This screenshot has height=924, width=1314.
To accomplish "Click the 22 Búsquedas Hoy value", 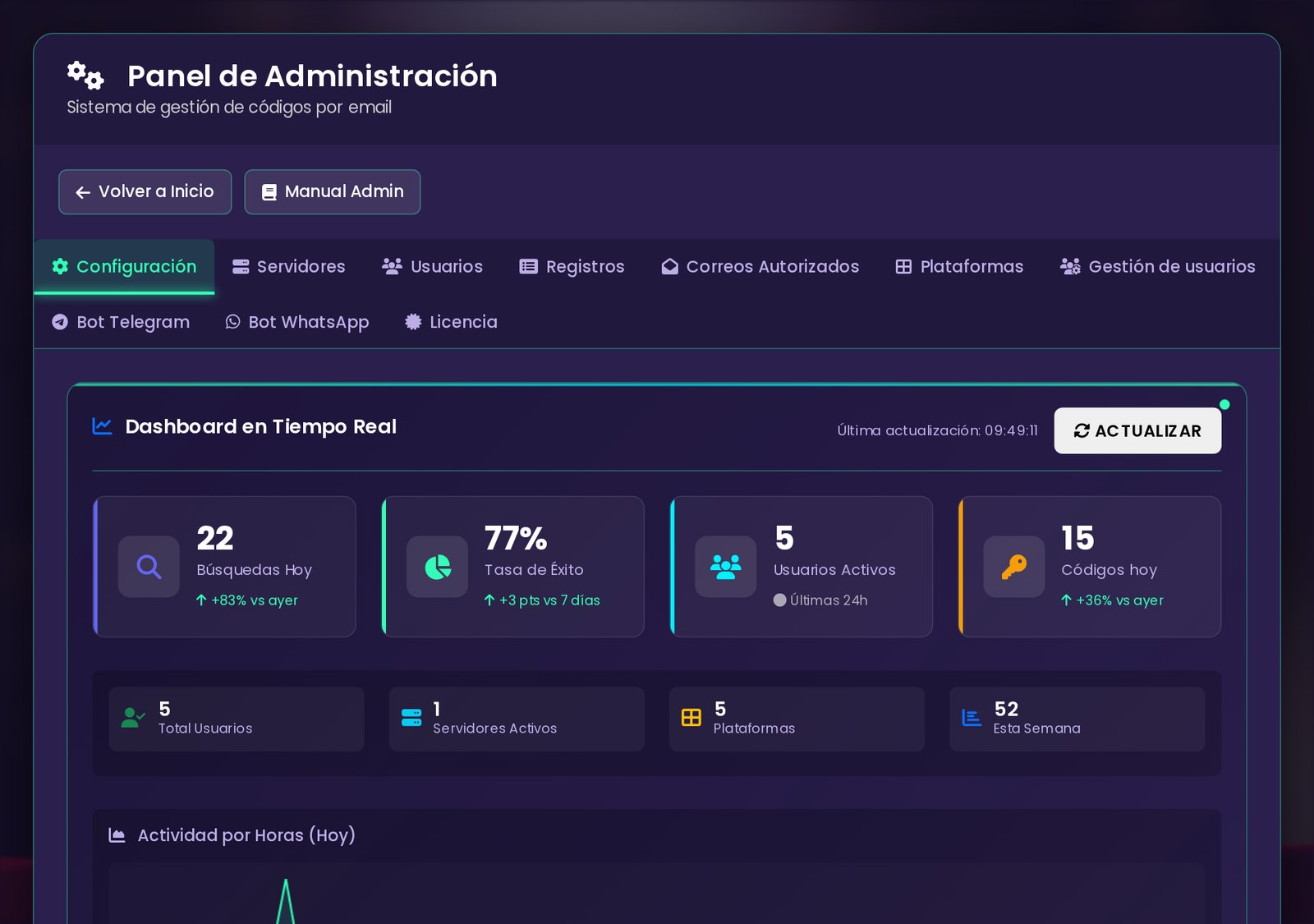I will tap(215, 538).
